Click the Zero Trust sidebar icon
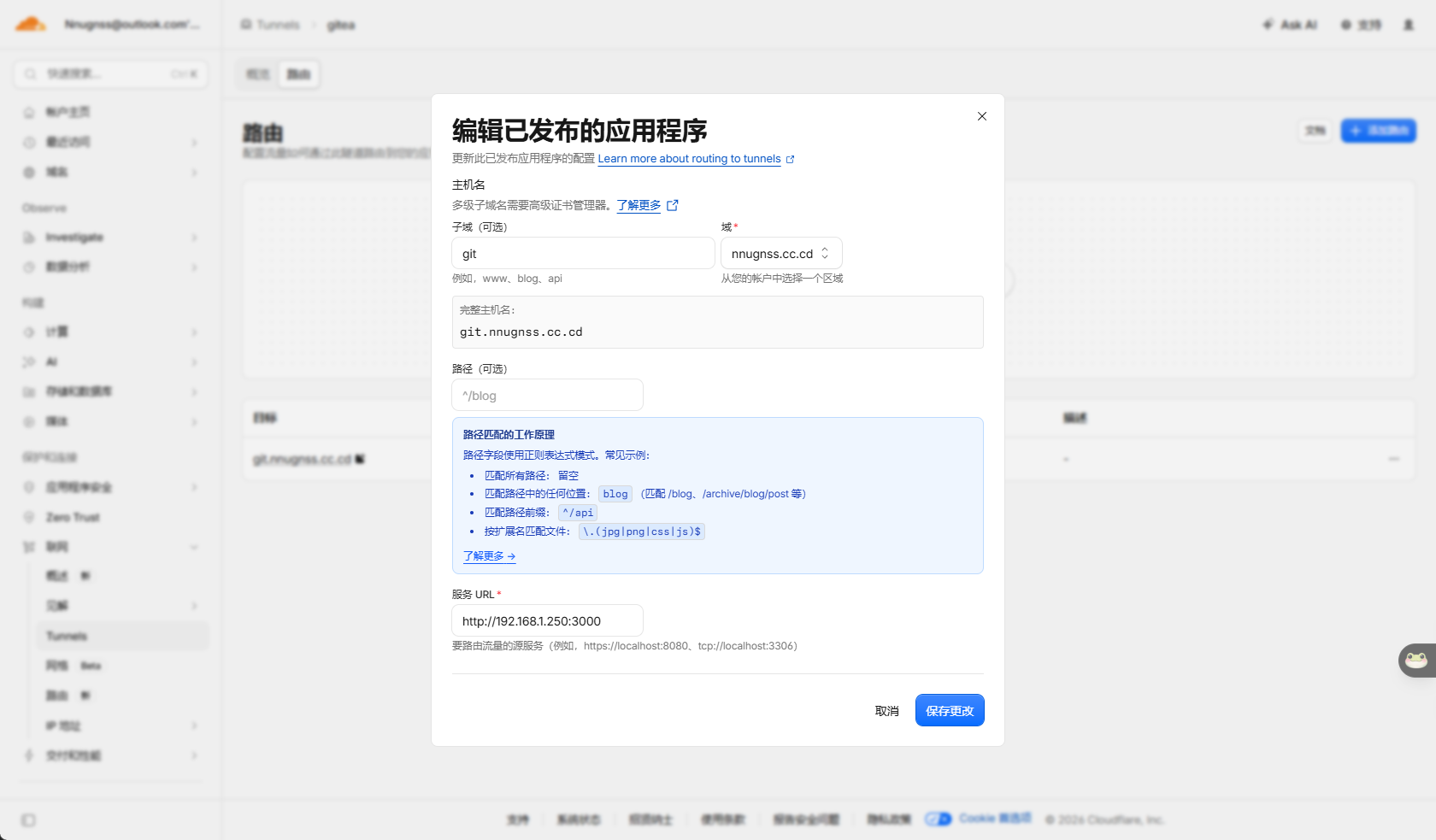 (x=29, y=517)
